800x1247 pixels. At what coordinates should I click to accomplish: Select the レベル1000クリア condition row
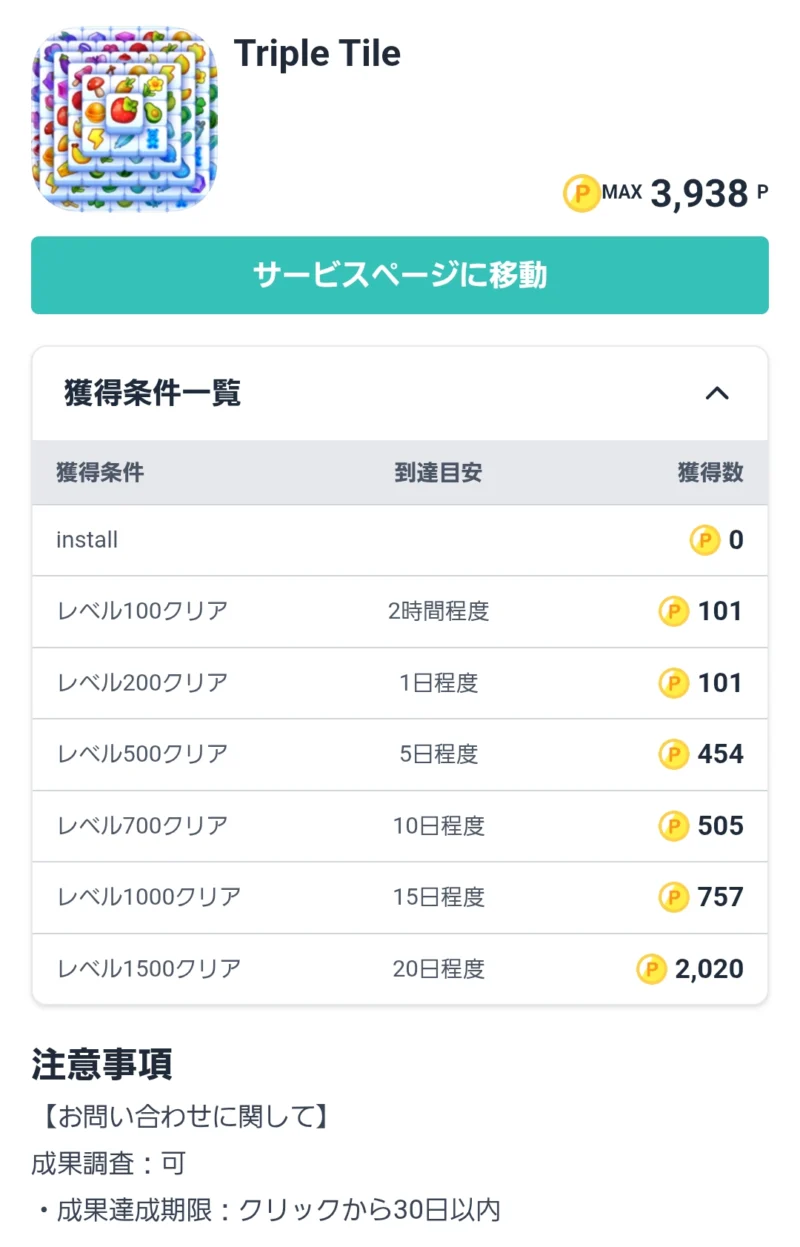click(400, 898)
